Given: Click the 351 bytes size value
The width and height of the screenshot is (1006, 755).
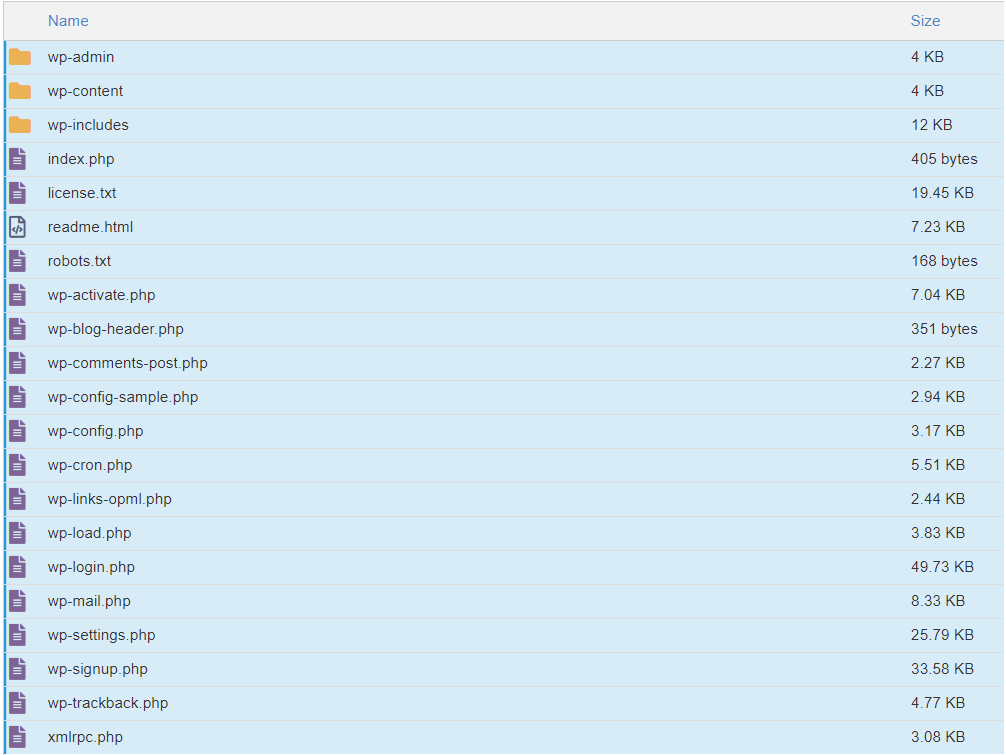Looking at the screenshot, I should coord(944,329).
